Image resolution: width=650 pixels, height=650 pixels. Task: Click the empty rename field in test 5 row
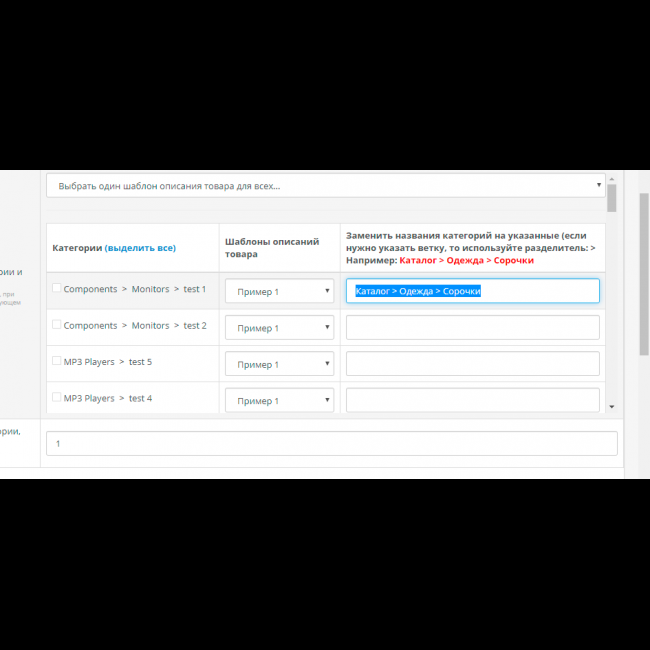click(x=472, y=364)
